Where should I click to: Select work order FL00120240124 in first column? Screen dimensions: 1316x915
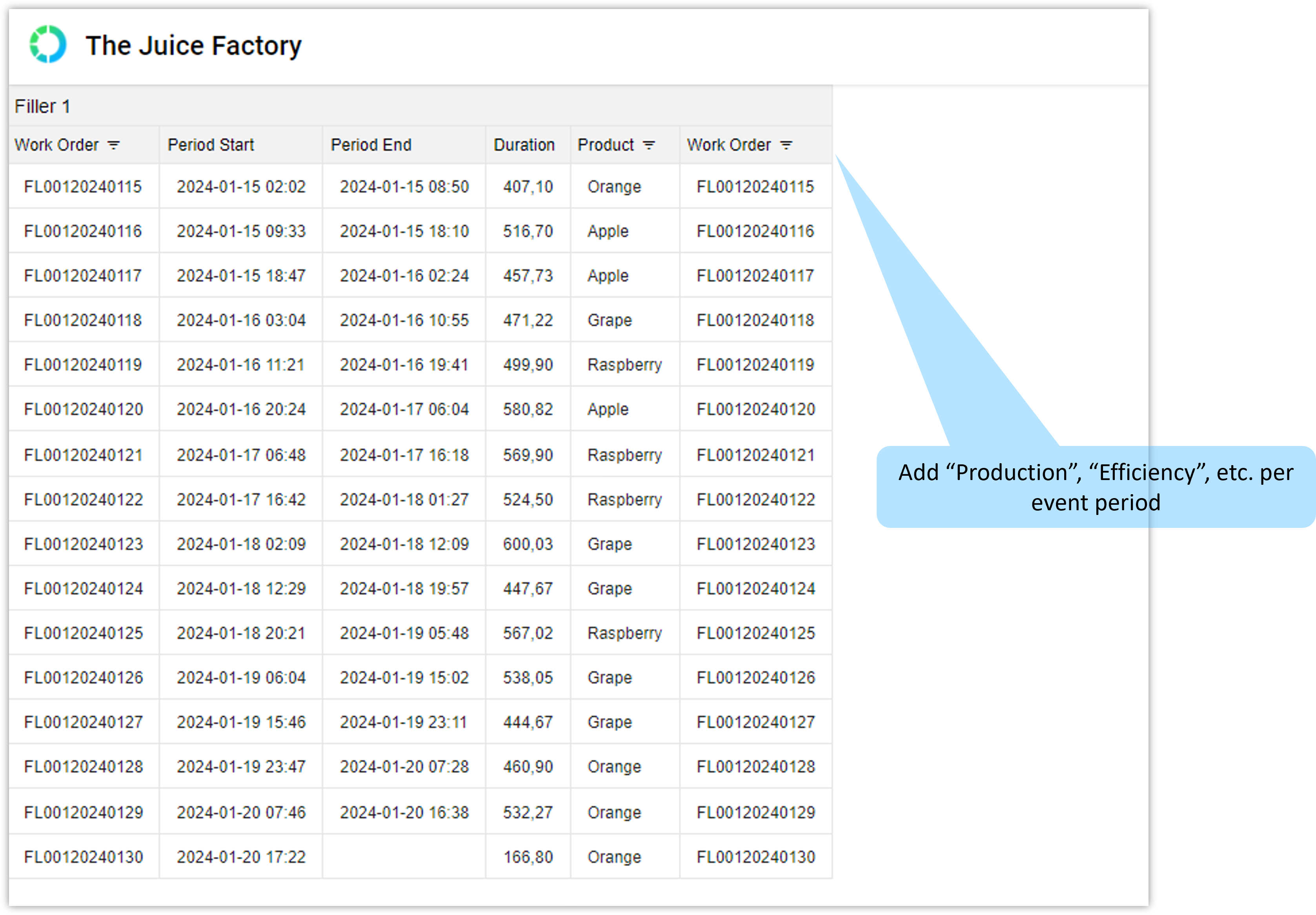[x=84, y=589]
